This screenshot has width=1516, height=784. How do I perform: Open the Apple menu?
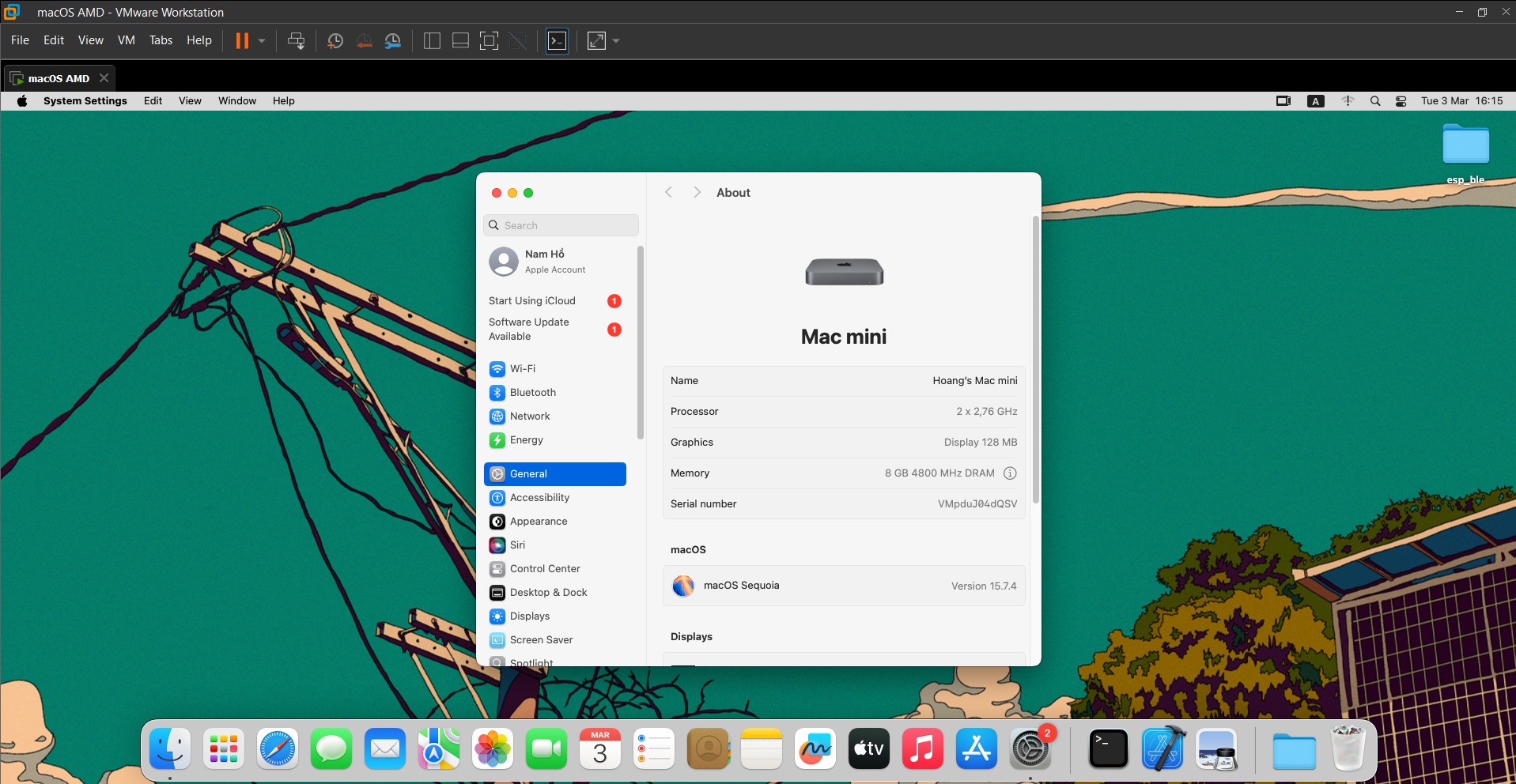[22, 101]
